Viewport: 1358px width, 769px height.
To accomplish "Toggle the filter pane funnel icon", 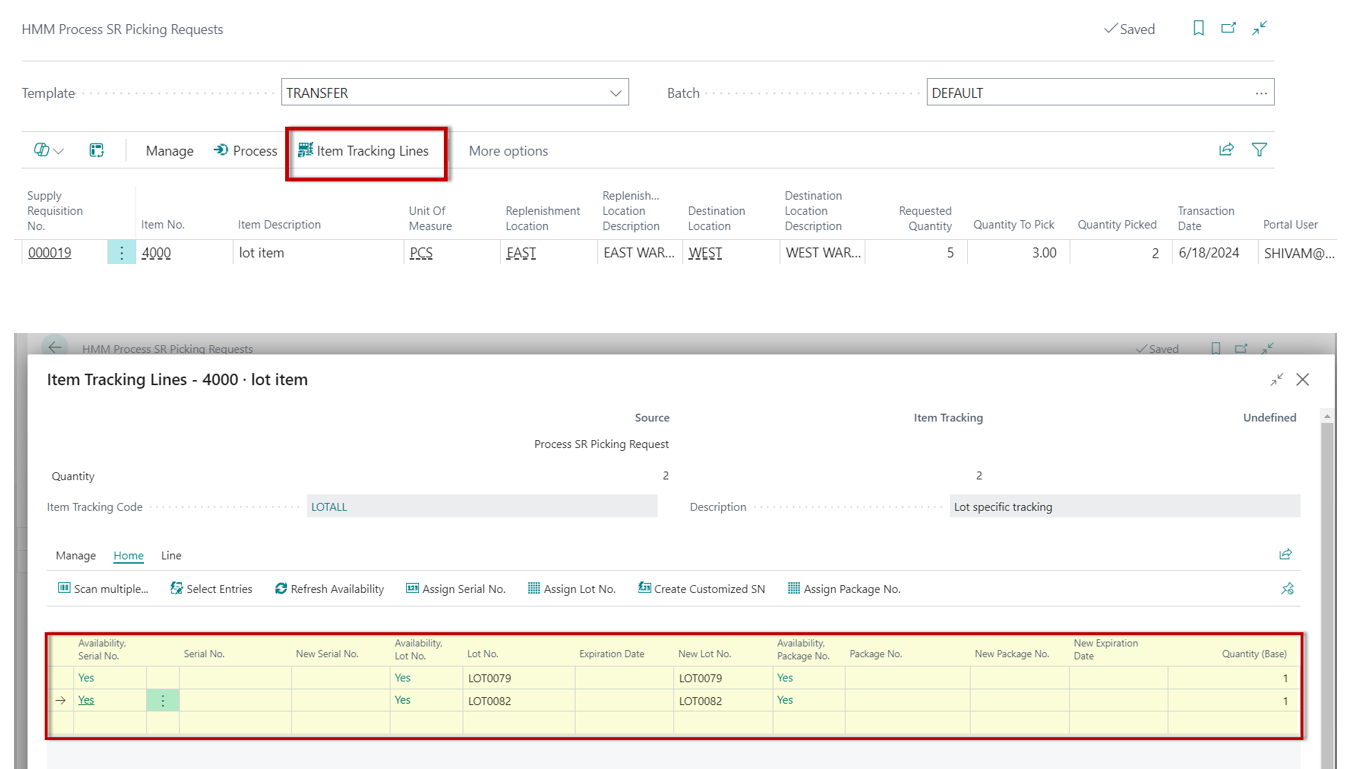I will [x=1260, y=150].
